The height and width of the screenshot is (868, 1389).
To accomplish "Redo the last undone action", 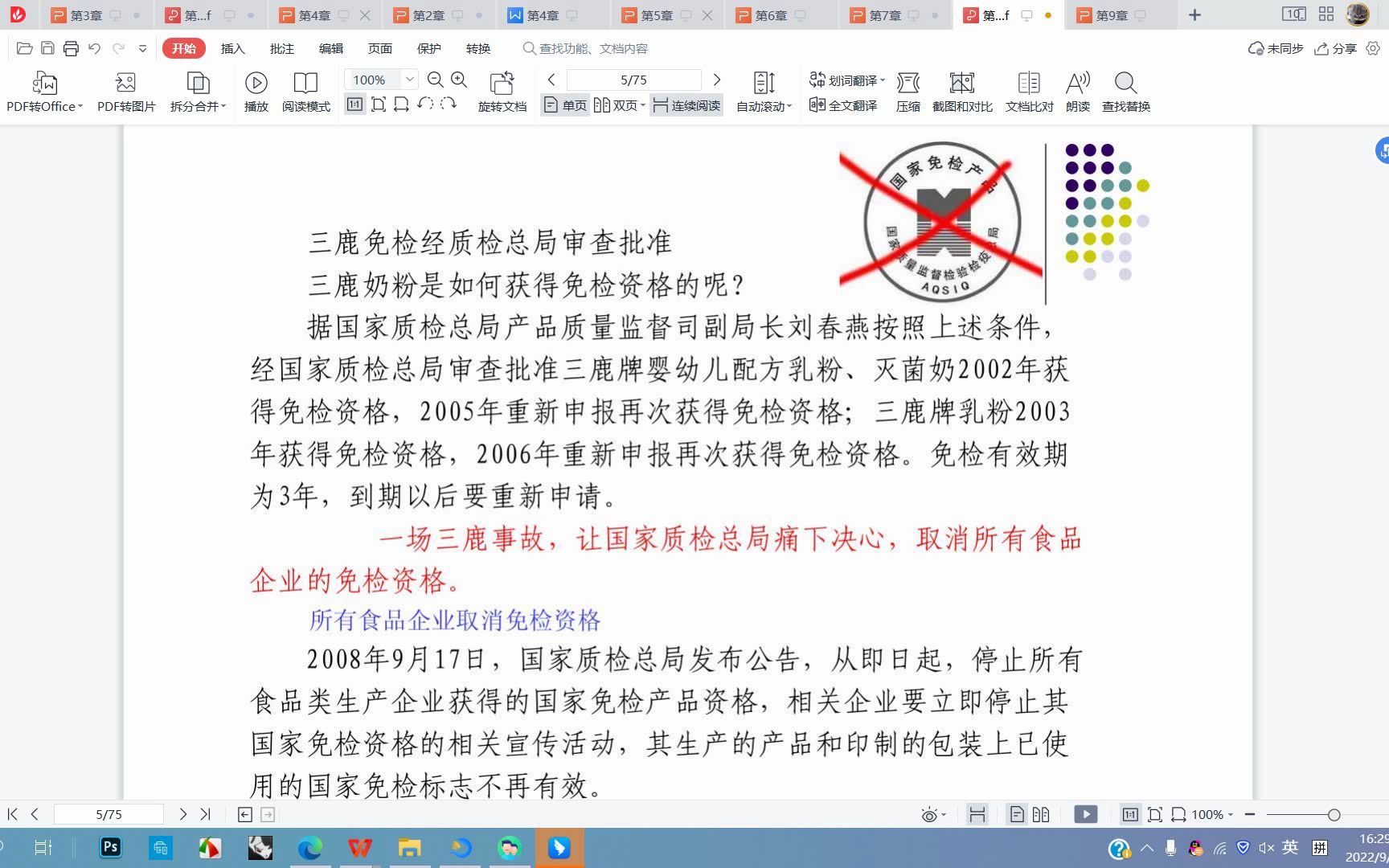I will coord(118,48).
